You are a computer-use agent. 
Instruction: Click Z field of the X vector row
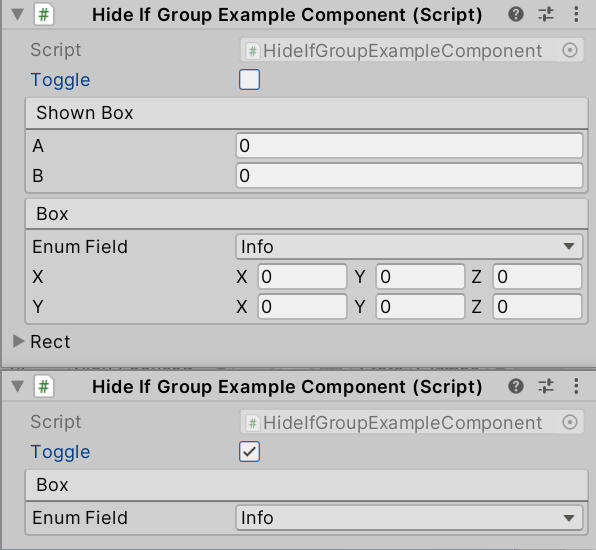click(537, 276)
